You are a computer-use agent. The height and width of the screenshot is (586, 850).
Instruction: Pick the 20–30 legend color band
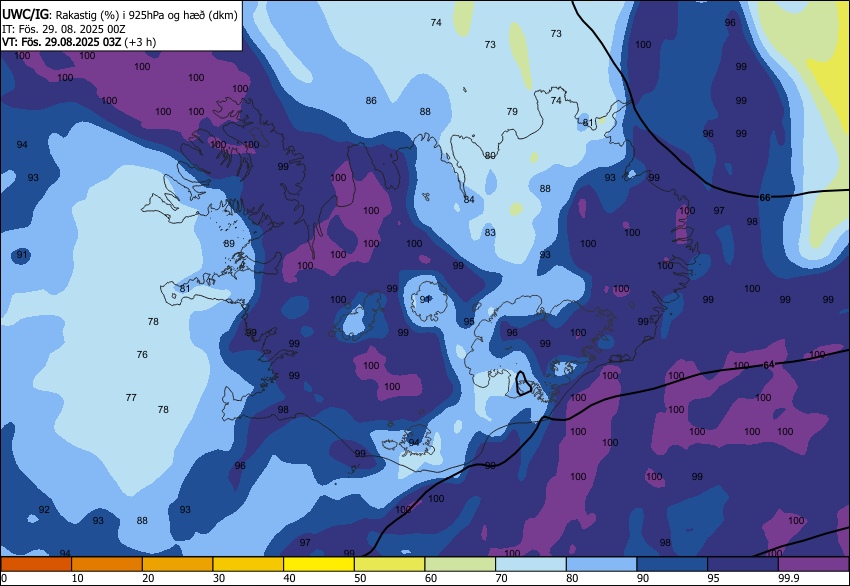pos(177,564)
